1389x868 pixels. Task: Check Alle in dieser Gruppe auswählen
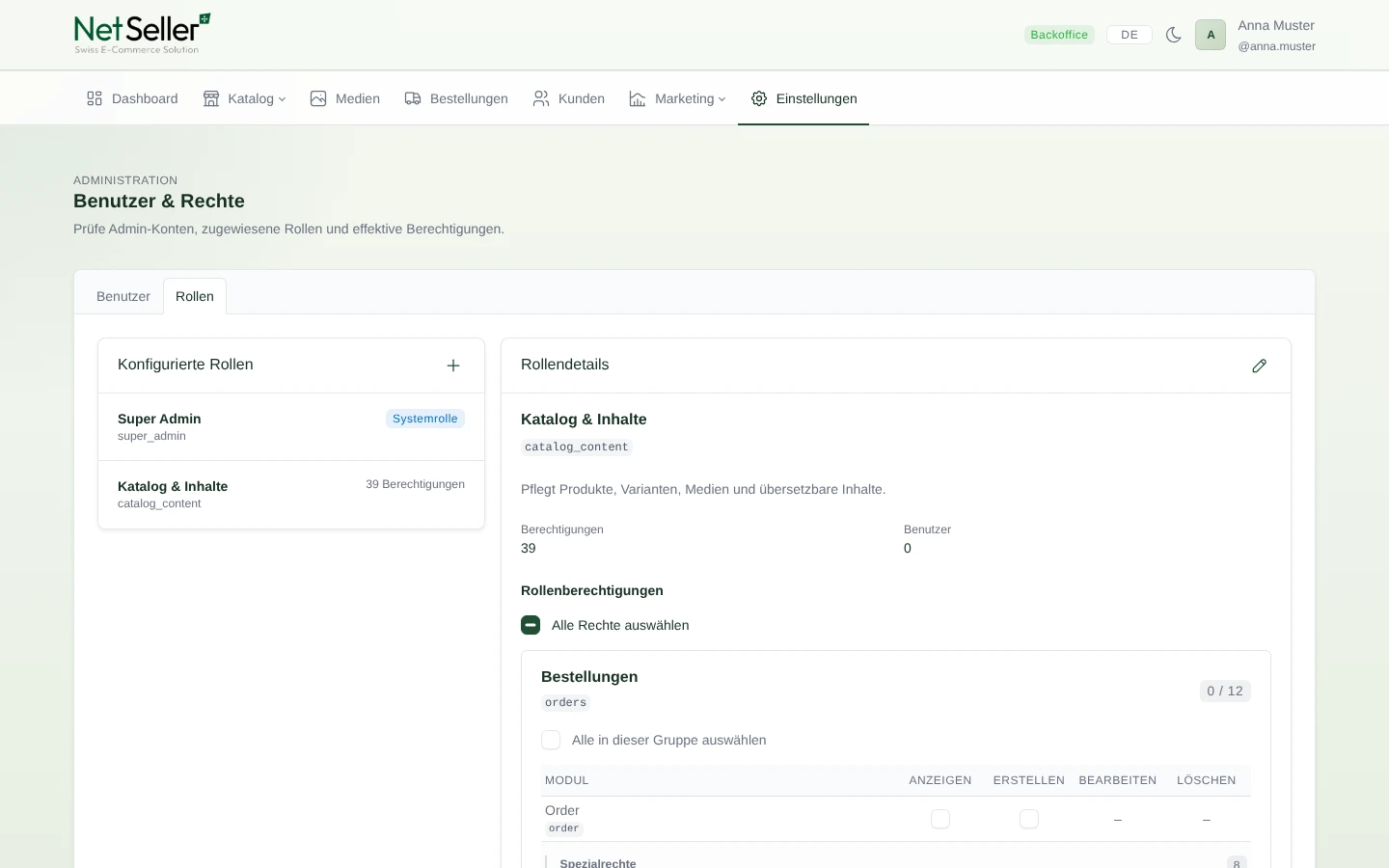(551, 740)
